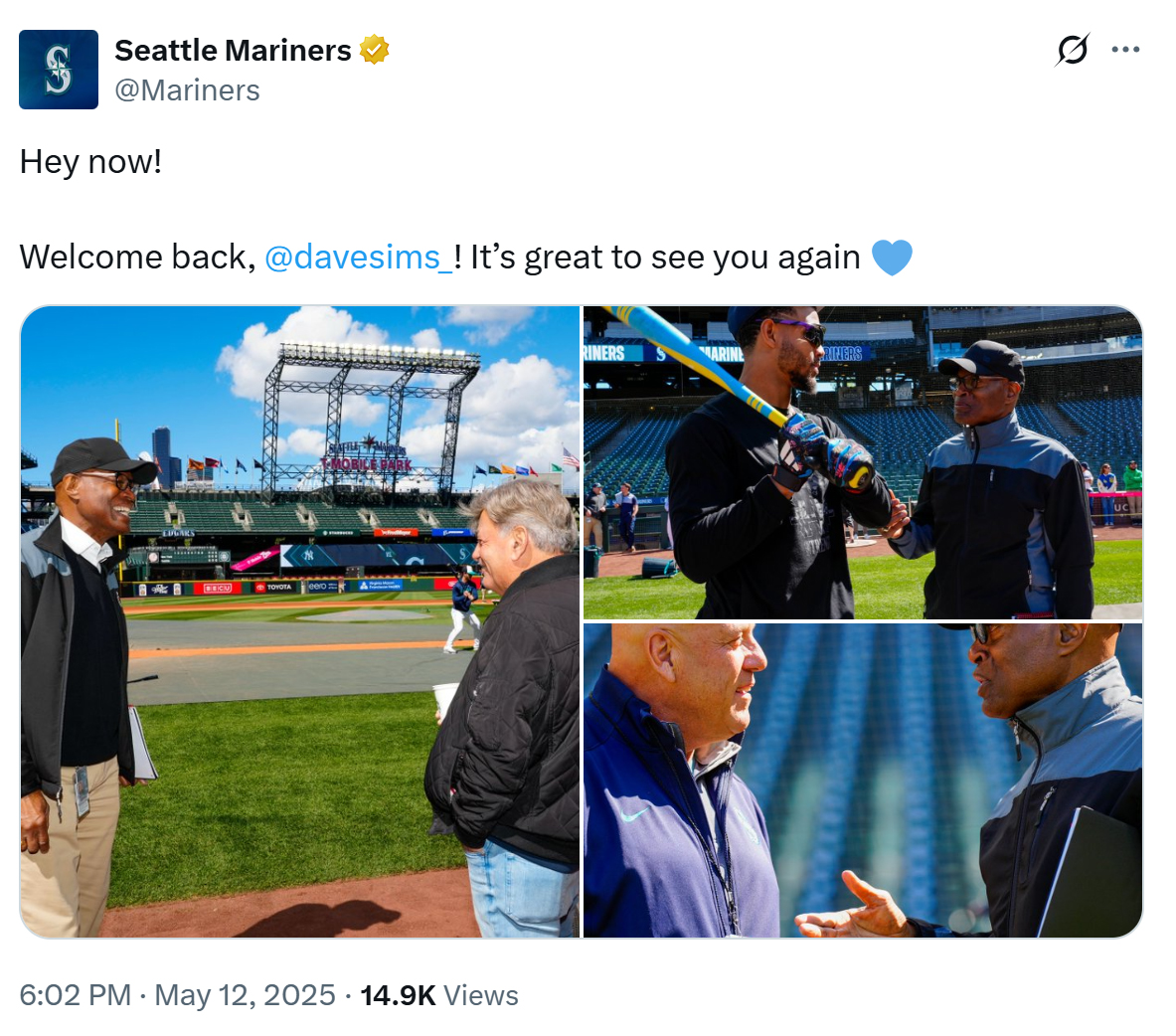The width and height of the screenshot is (1176, 1036).
Task: Open the top-right photo with the blue bat
Action: pyautogui.click(x=862, y=462)
